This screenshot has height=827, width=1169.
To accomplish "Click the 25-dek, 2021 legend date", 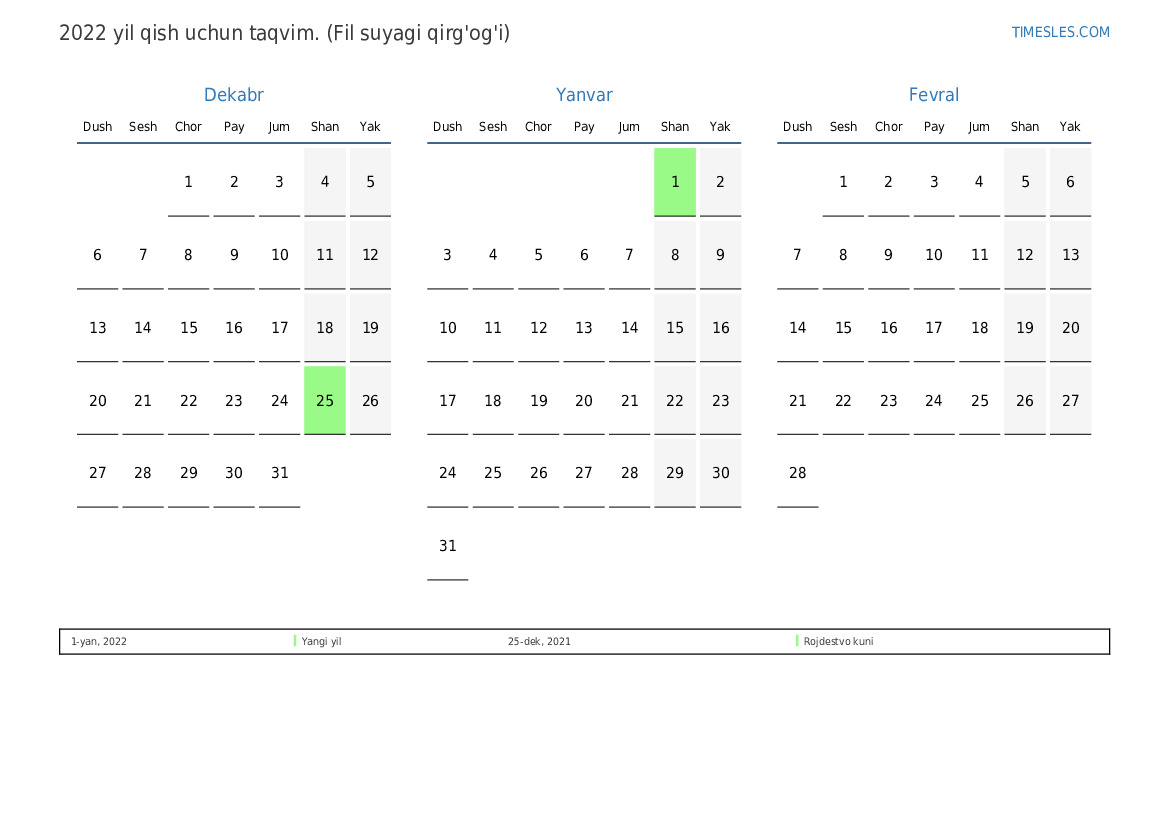I will click(x=539, y=642).
